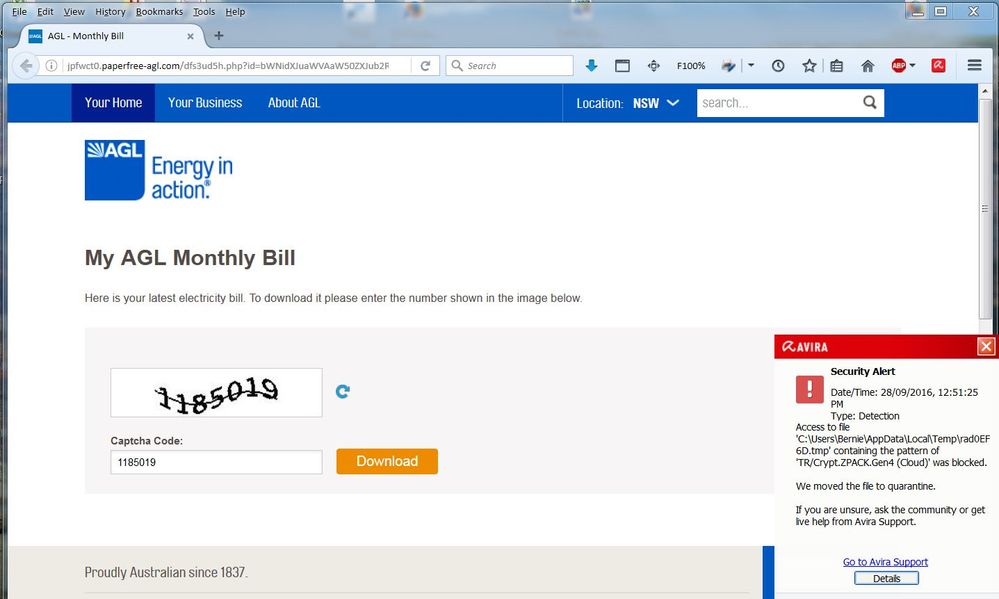Open the Bookmarks menu

[x=159, y=12]
